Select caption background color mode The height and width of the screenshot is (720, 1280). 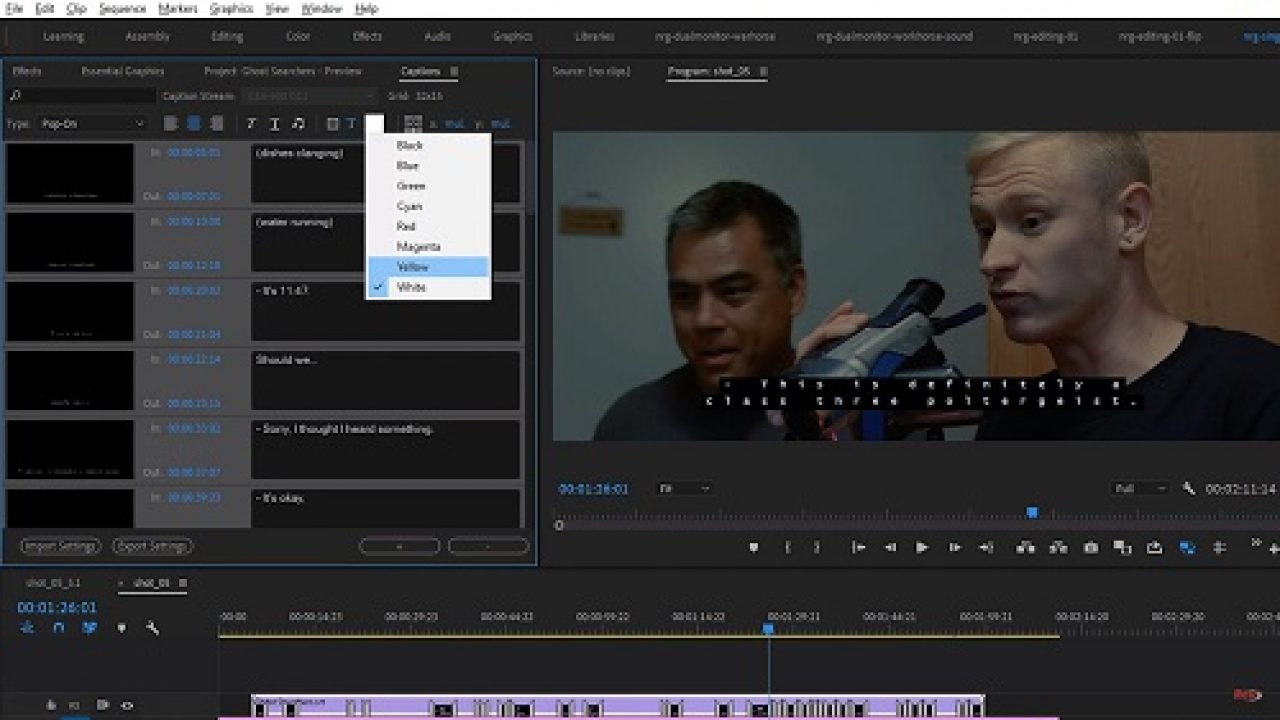333,124
